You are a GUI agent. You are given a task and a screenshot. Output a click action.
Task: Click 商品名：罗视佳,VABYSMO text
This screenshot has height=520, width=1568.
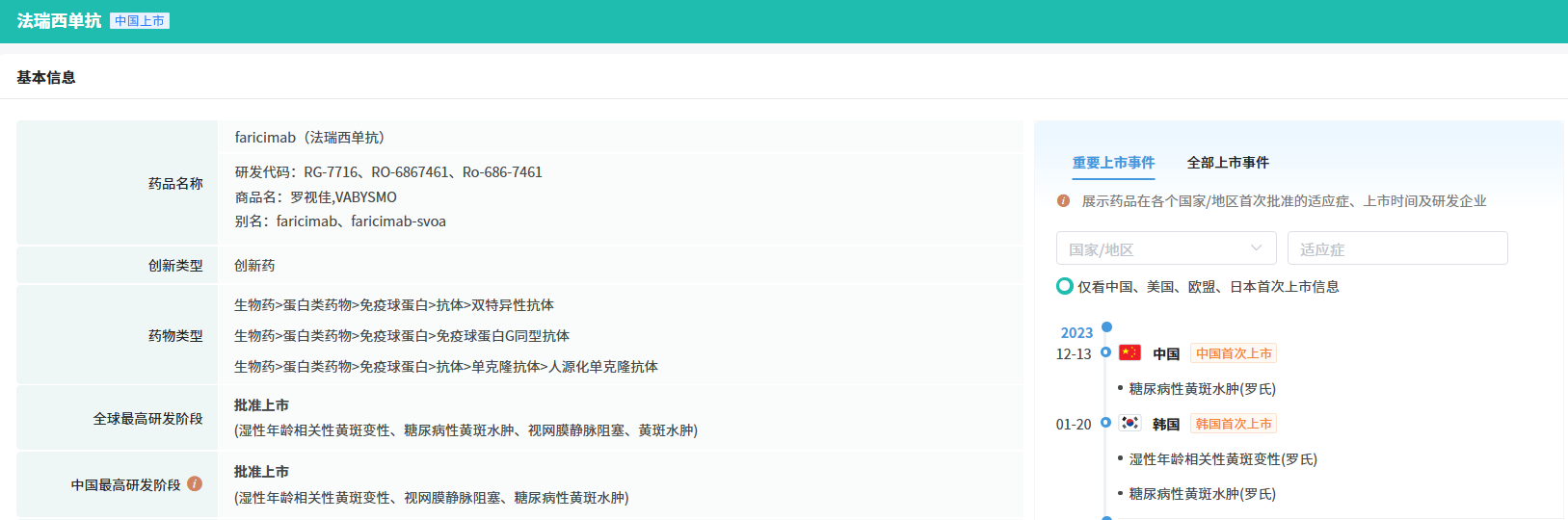tap(315, 197)
